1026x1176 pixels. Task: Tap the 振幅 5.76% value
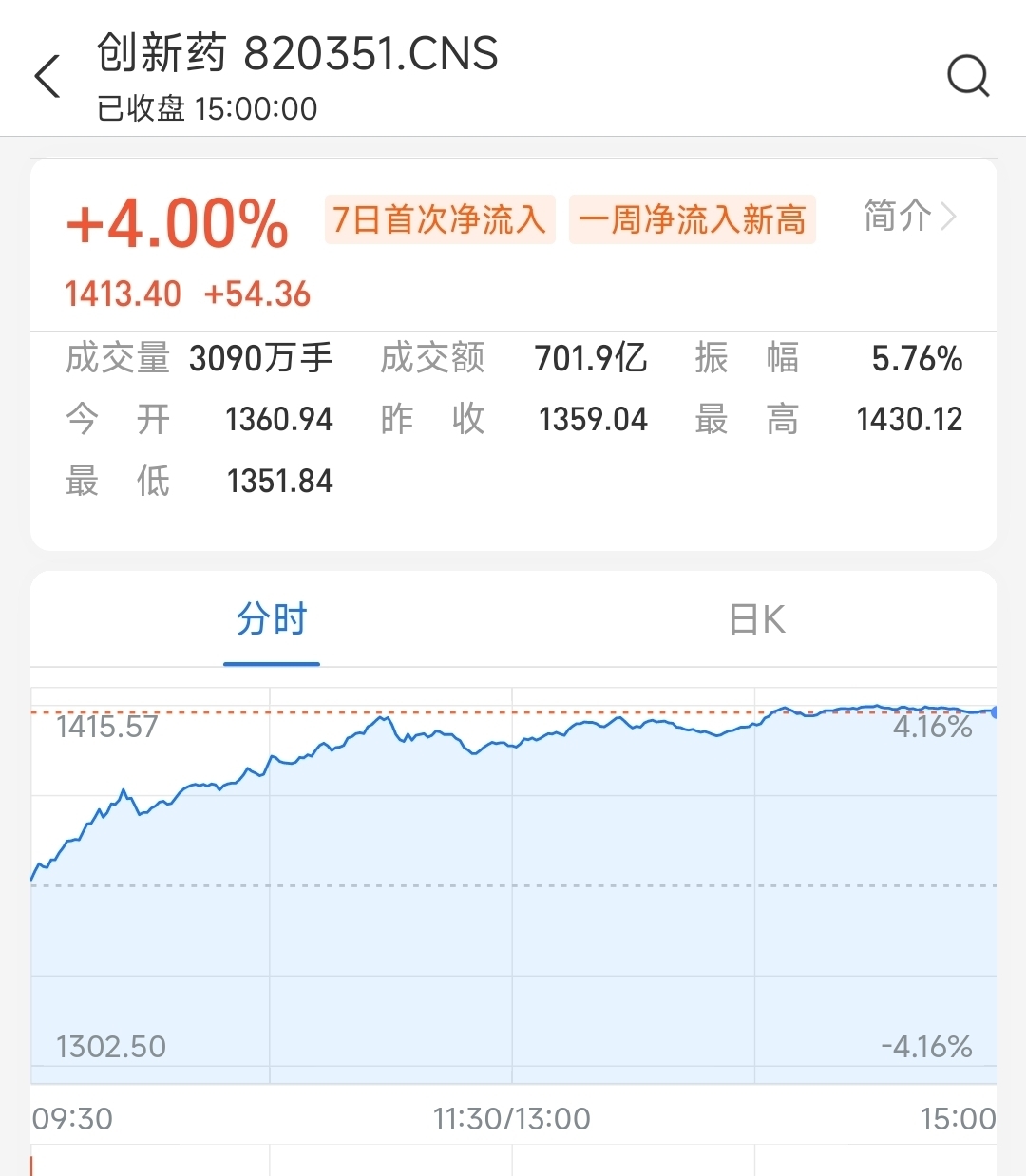pos(916,359)
